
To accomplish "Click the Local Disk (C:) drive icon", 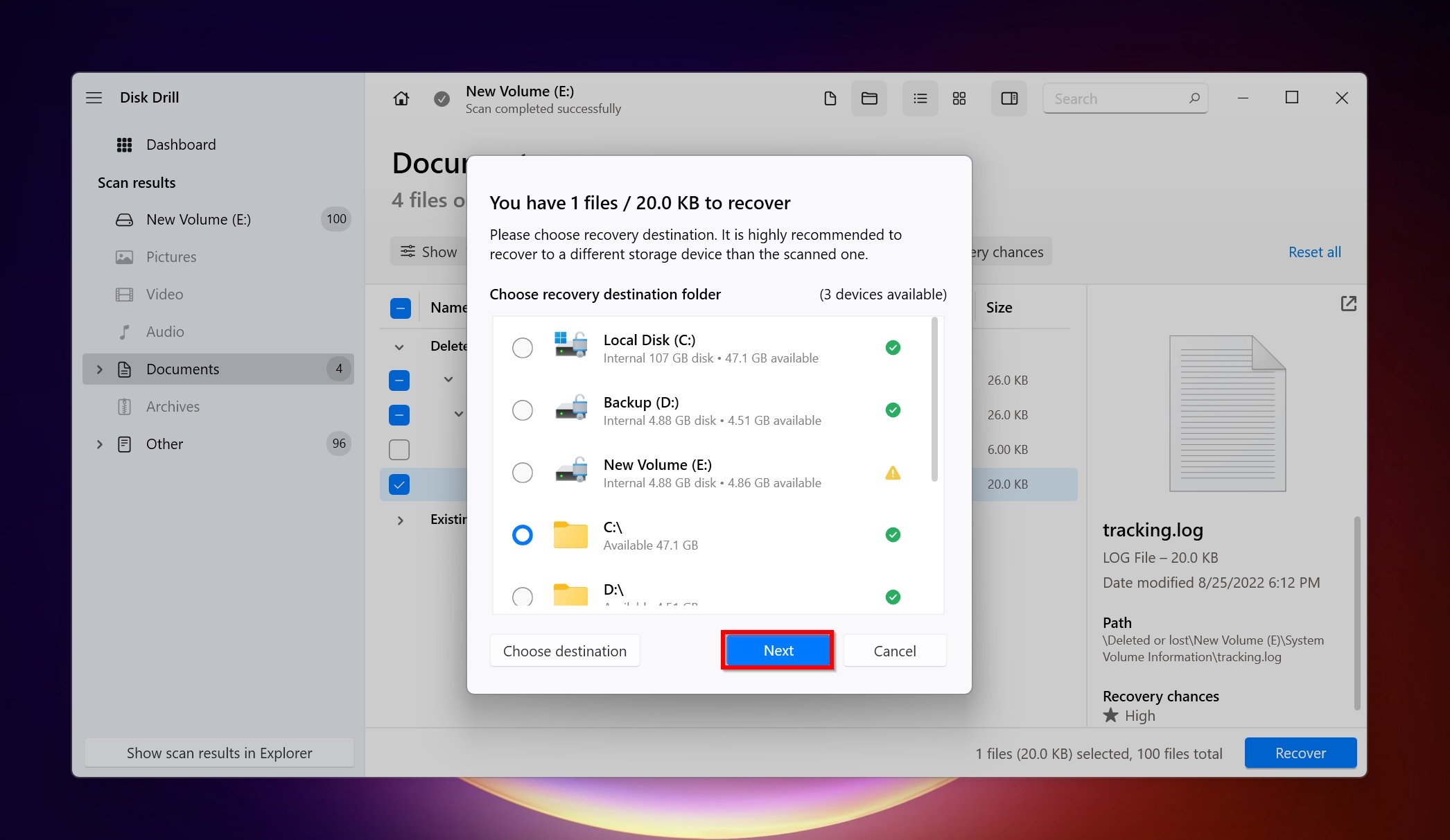I will point(570,344).
